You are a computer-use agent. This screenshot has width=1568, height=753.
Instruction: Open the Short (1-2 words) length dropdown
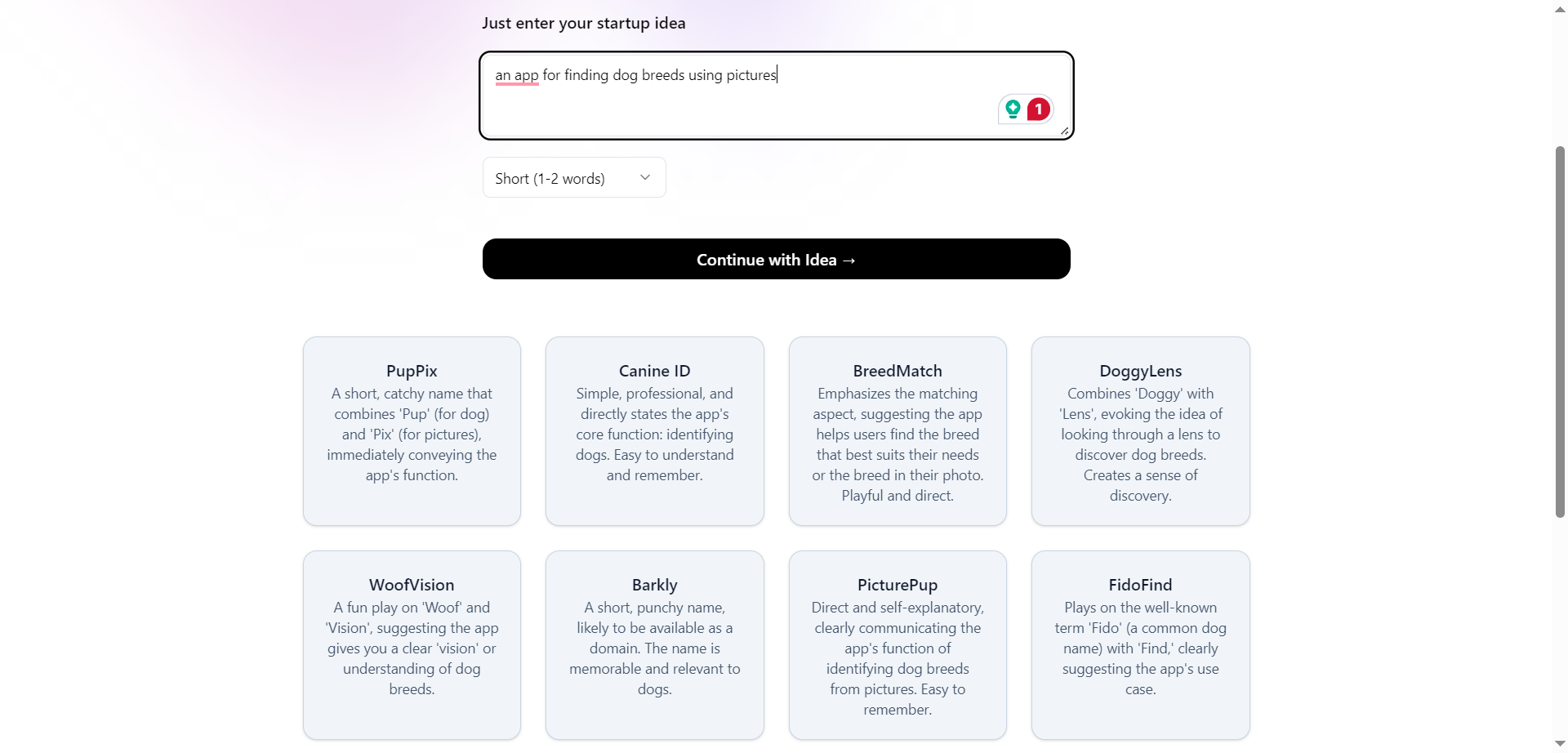coord(573,178)
